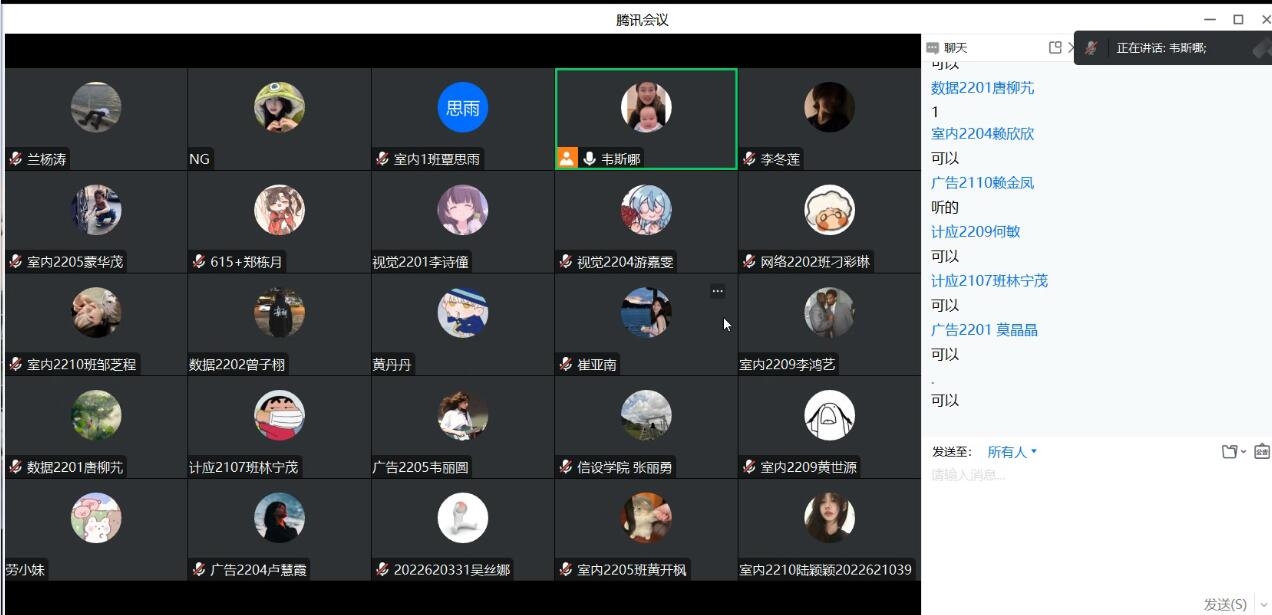Open the file folder icon in chat toolbar
The height and width of the screenshot is (615, 1272).
point(1230,452)
